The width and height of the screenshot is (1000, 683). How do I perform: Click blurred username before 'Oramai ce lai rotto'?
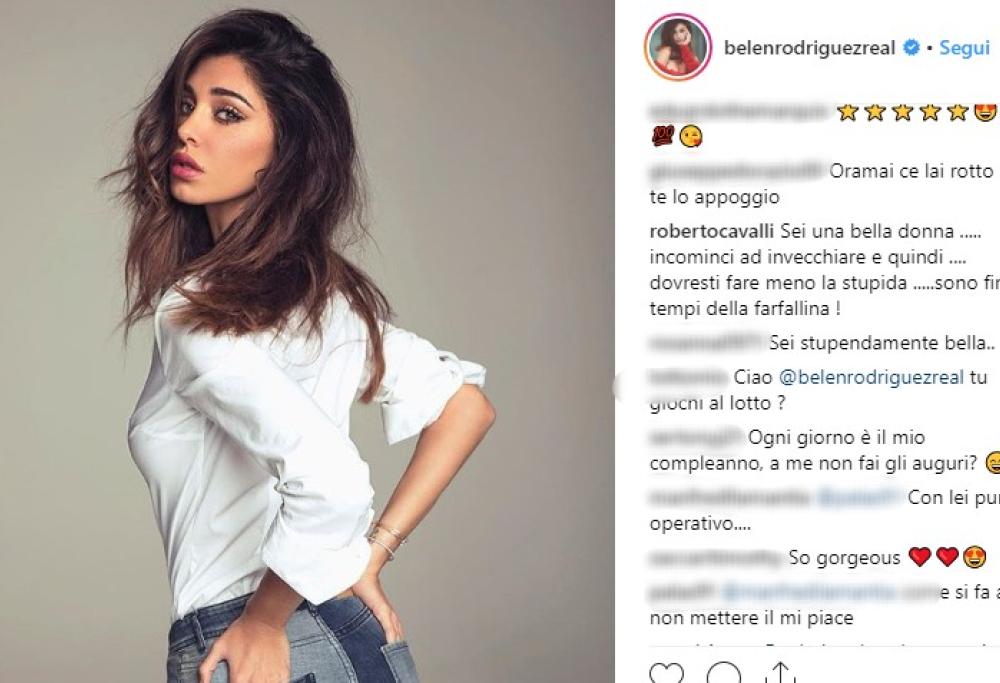tap(736, 171)
